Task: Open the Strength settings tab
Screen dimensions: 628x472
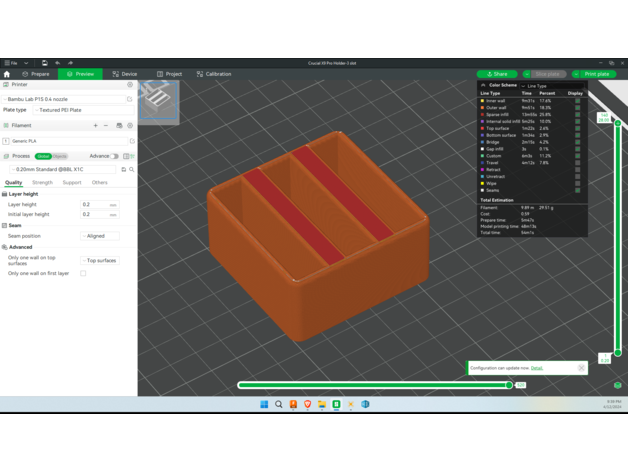Action: click(x=42, y=183)
